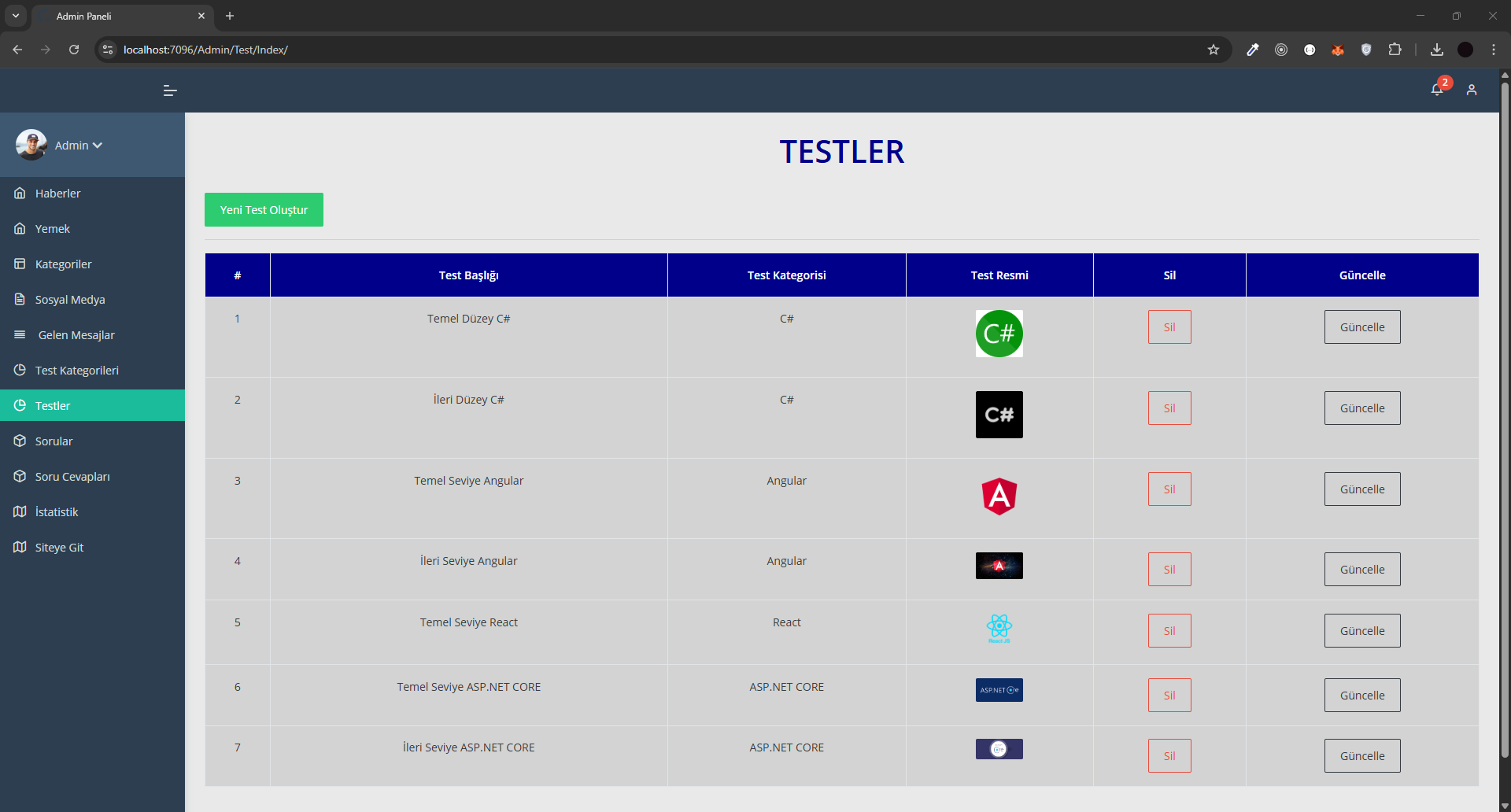Click Güncelle for İleri Seviye ASP.NET CORE
This screenshot has width=1511, height=812.
pos(1362,755)
